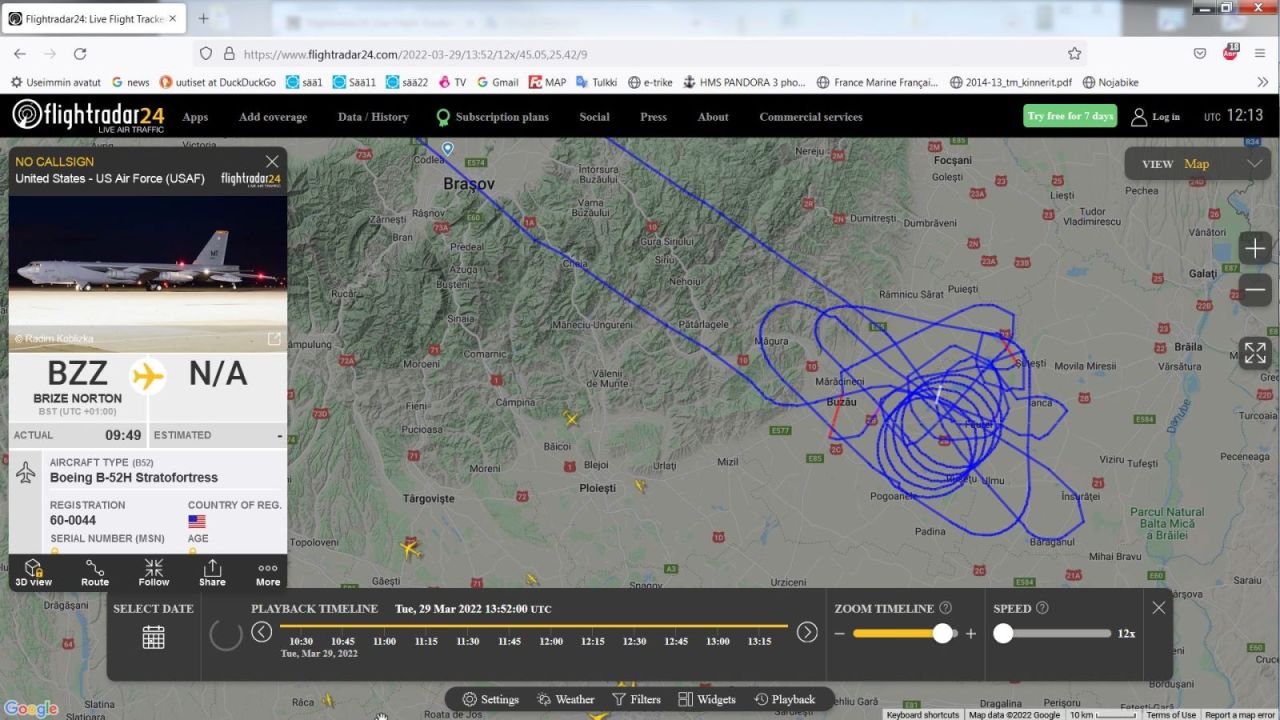The width and height of the screenshot is (1280, 720).
Task: Open the Widgets option
Action: coord(706,700)
